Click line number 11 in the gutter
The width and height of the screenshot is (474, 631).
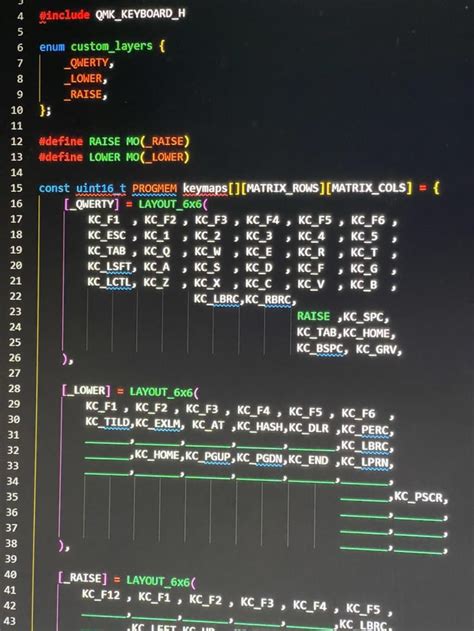click(x=16, y=126)
